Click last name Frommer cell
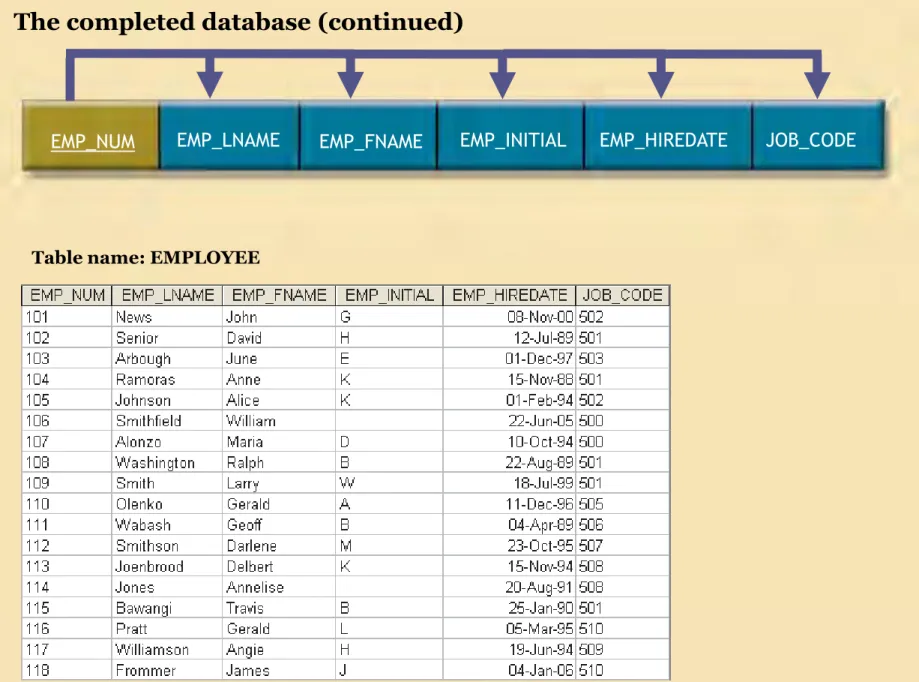The height and width of the screenshot is (682, 919). (167, 670)
